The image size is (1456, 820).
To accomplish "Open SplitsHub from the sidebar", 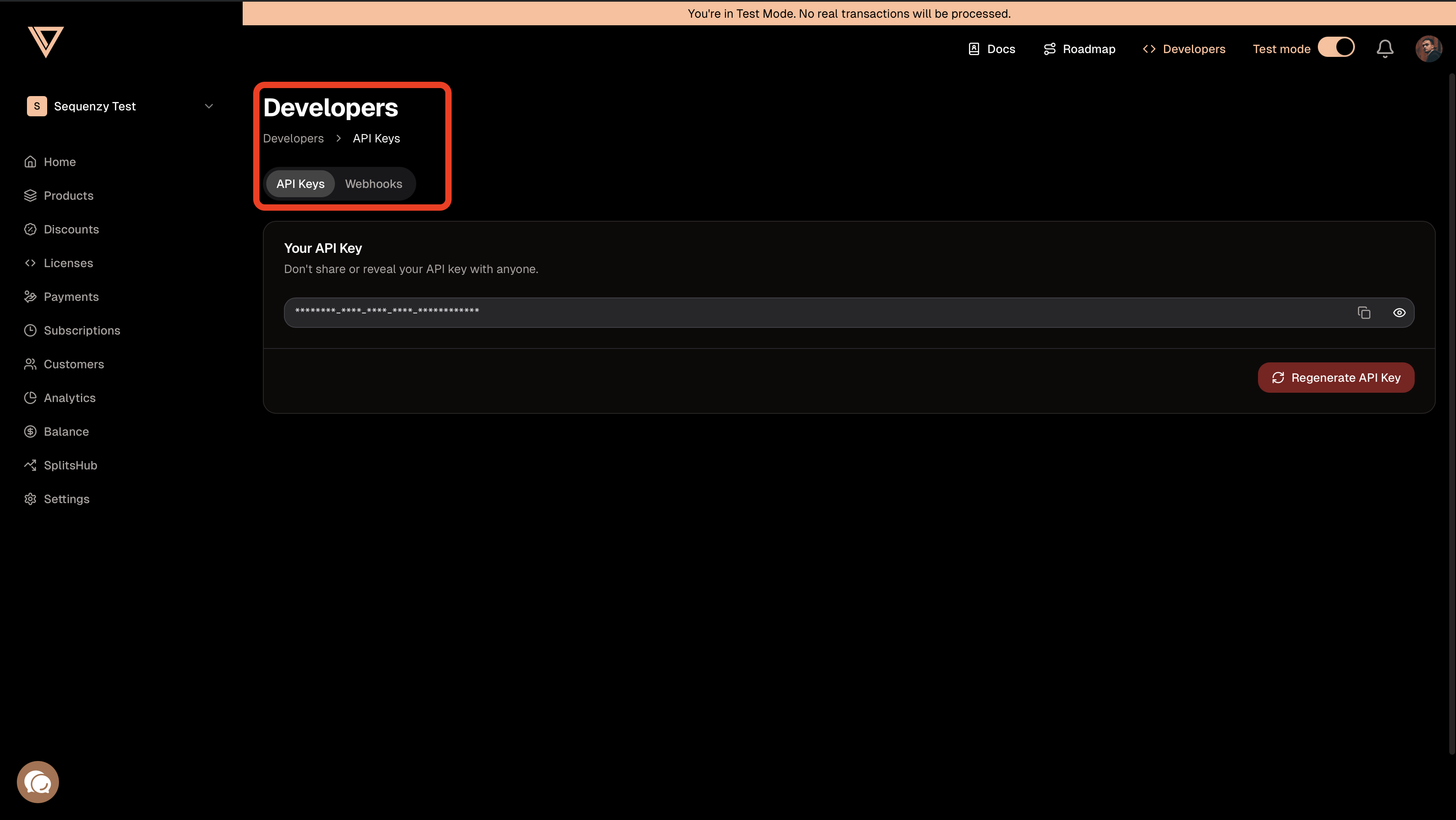I will 70,465.
